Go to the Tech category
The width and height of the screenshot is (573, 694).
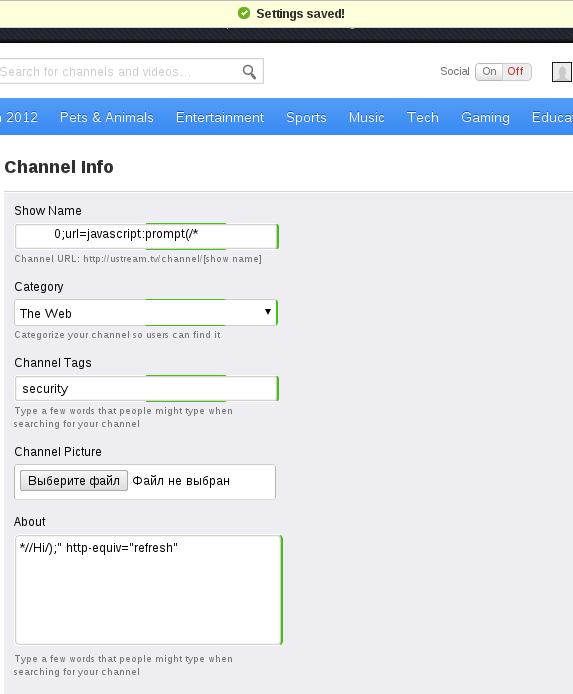(x=423, y=117)
